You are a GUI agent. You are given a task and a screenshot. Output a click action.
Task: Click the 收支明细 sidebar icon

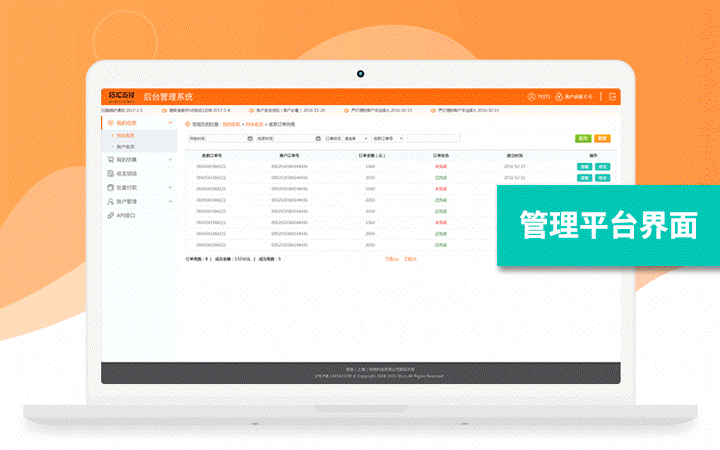[x=109, y=173]
